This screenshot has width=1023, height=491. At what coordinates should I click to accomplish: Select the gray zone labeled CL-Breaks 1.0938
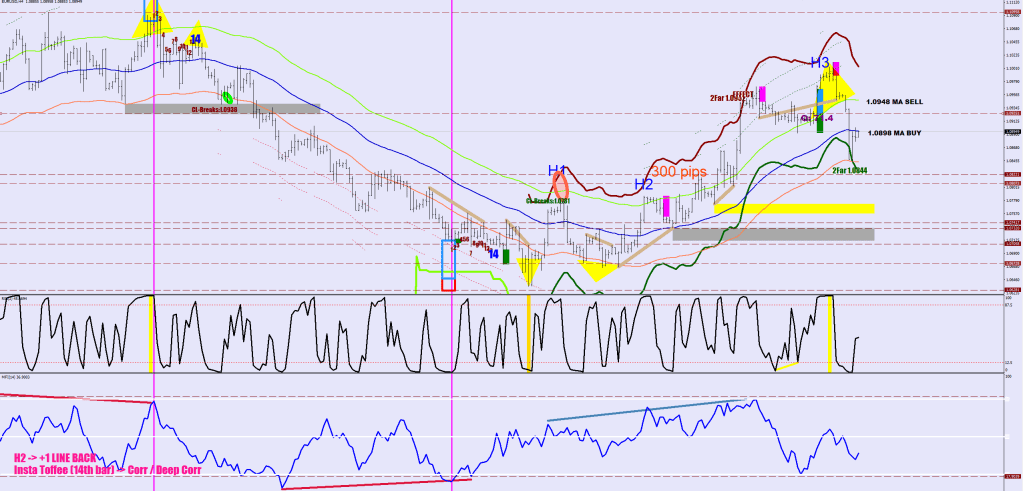point(222,108)
